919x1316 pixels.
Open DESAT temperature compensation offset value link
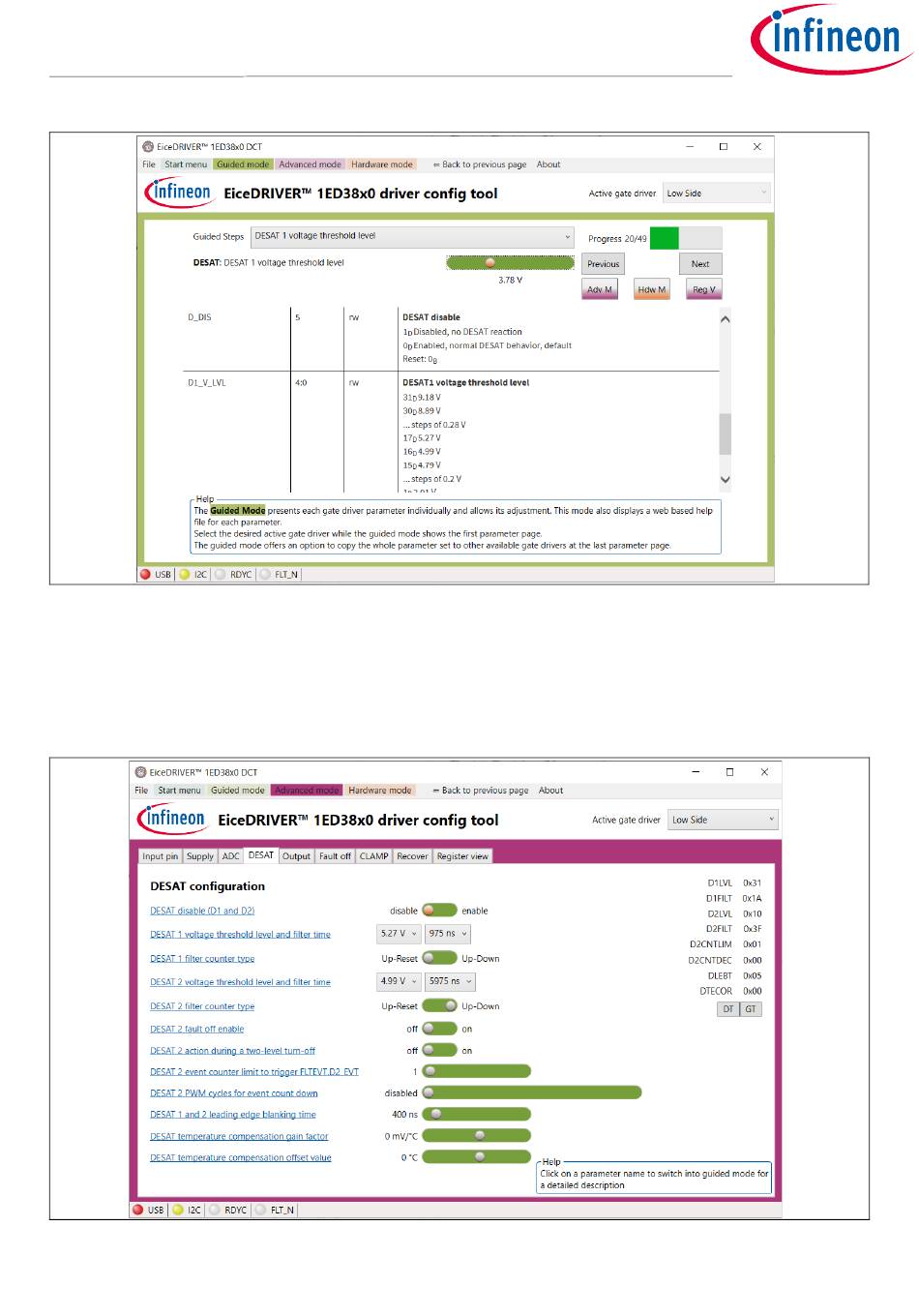[241, 1158]
